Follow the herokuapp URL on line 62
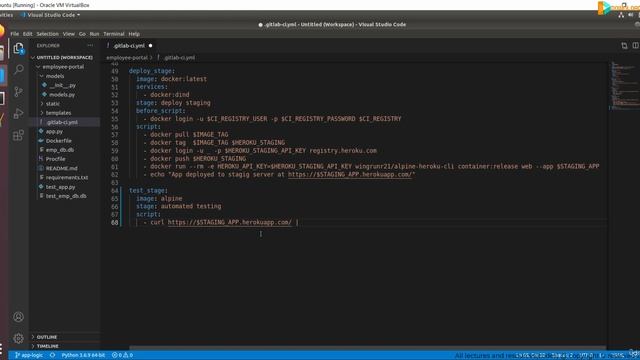 (x=351, y=174)
